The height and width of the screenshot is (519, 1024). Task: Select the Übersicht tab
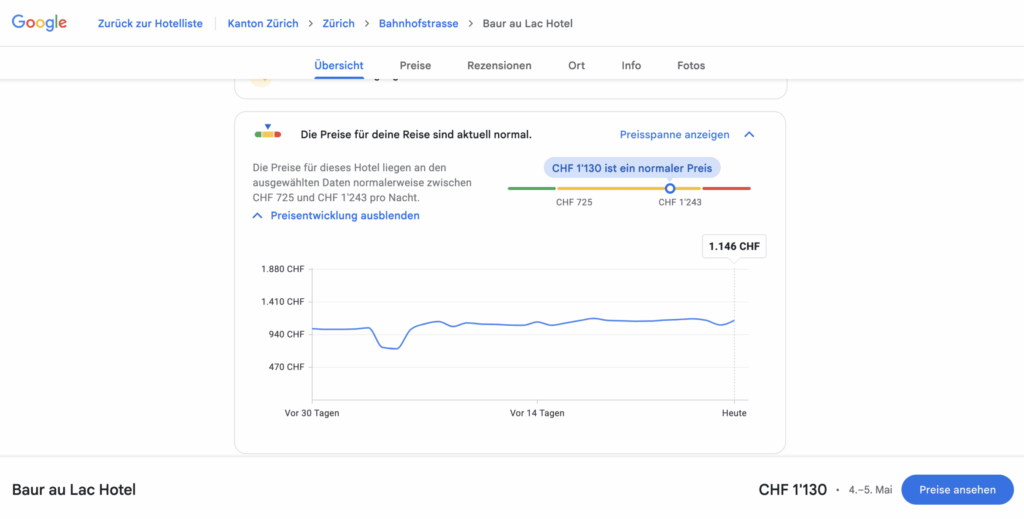click(x=338, y=65)
